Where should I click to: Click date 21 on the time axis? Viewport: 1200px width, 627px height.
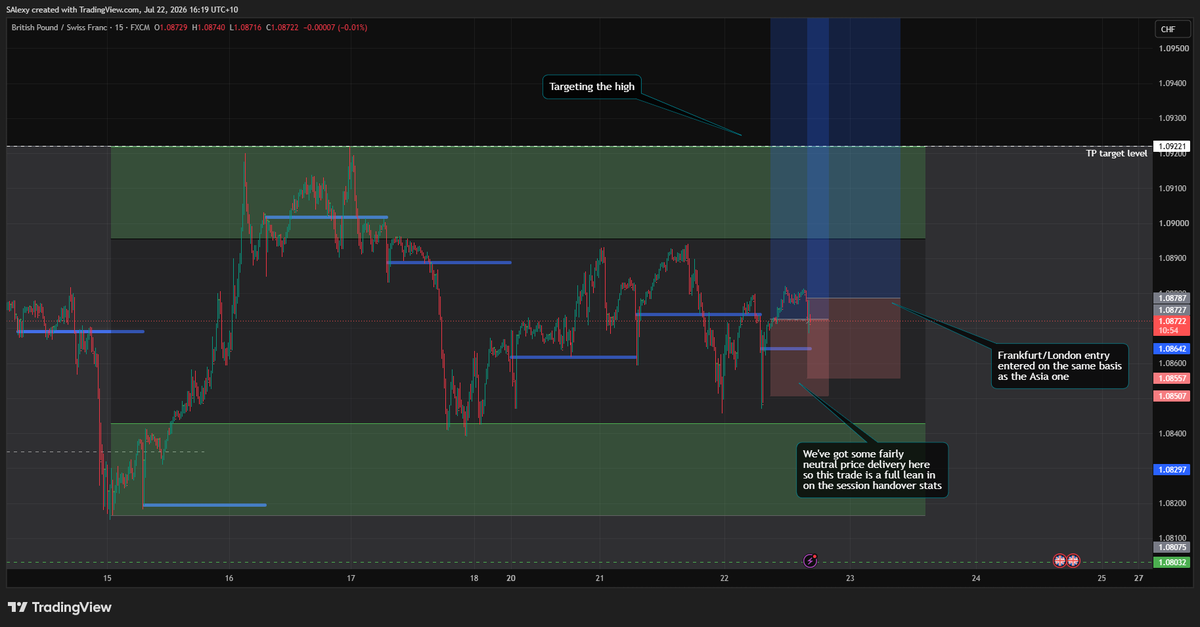[x=599, y=579]
